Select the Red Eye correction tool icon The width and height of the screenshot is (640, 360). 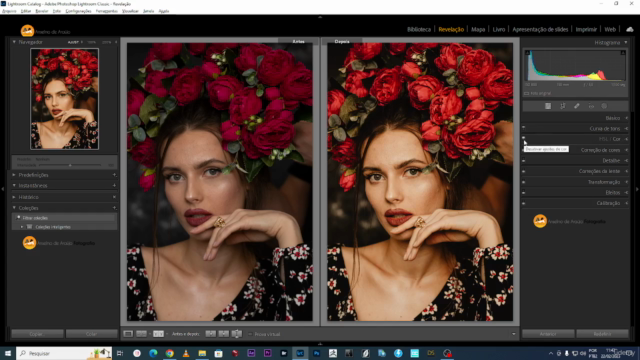(x=591, y=106)
